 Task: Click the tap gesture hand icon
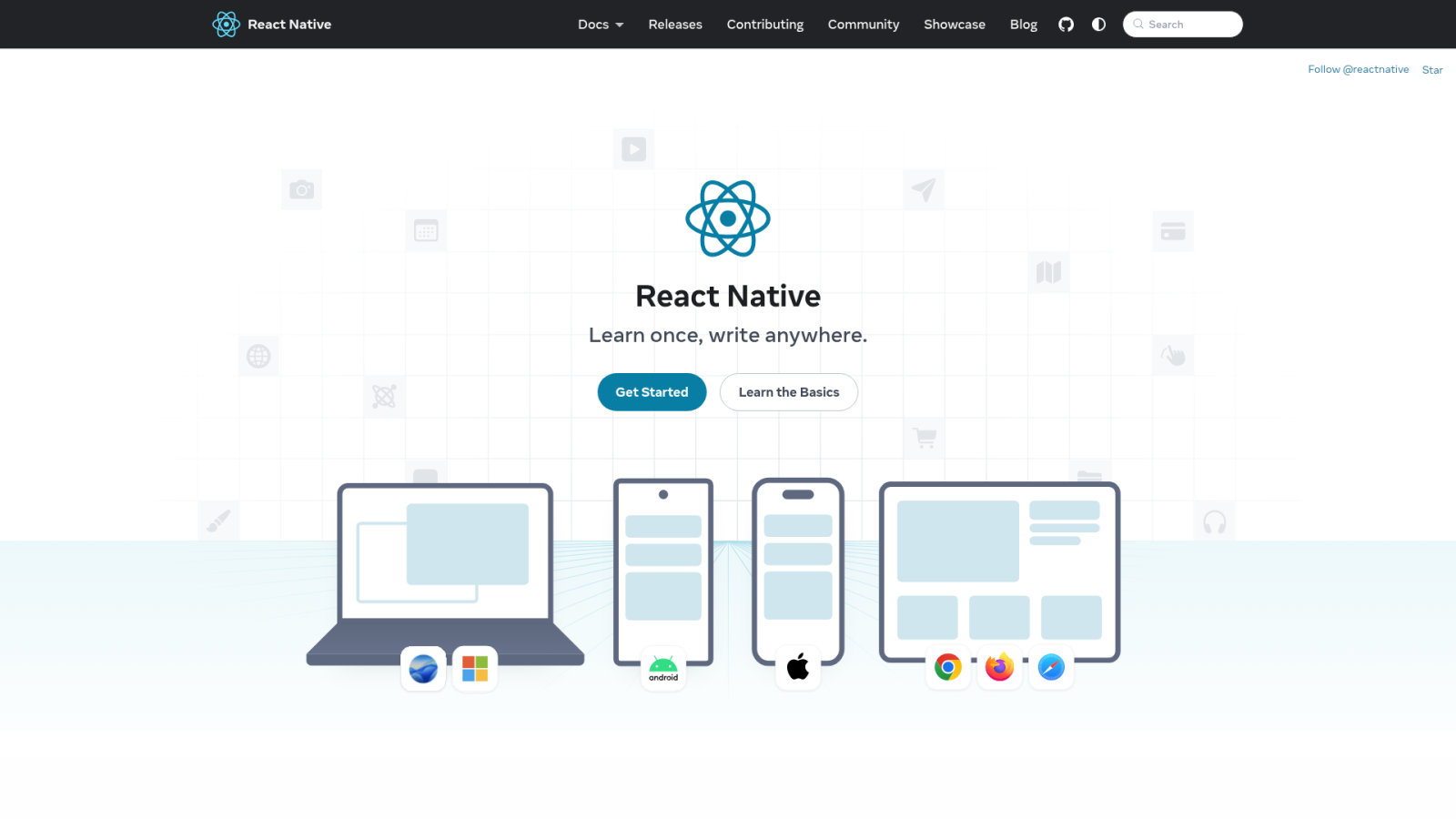(1173, 356)
